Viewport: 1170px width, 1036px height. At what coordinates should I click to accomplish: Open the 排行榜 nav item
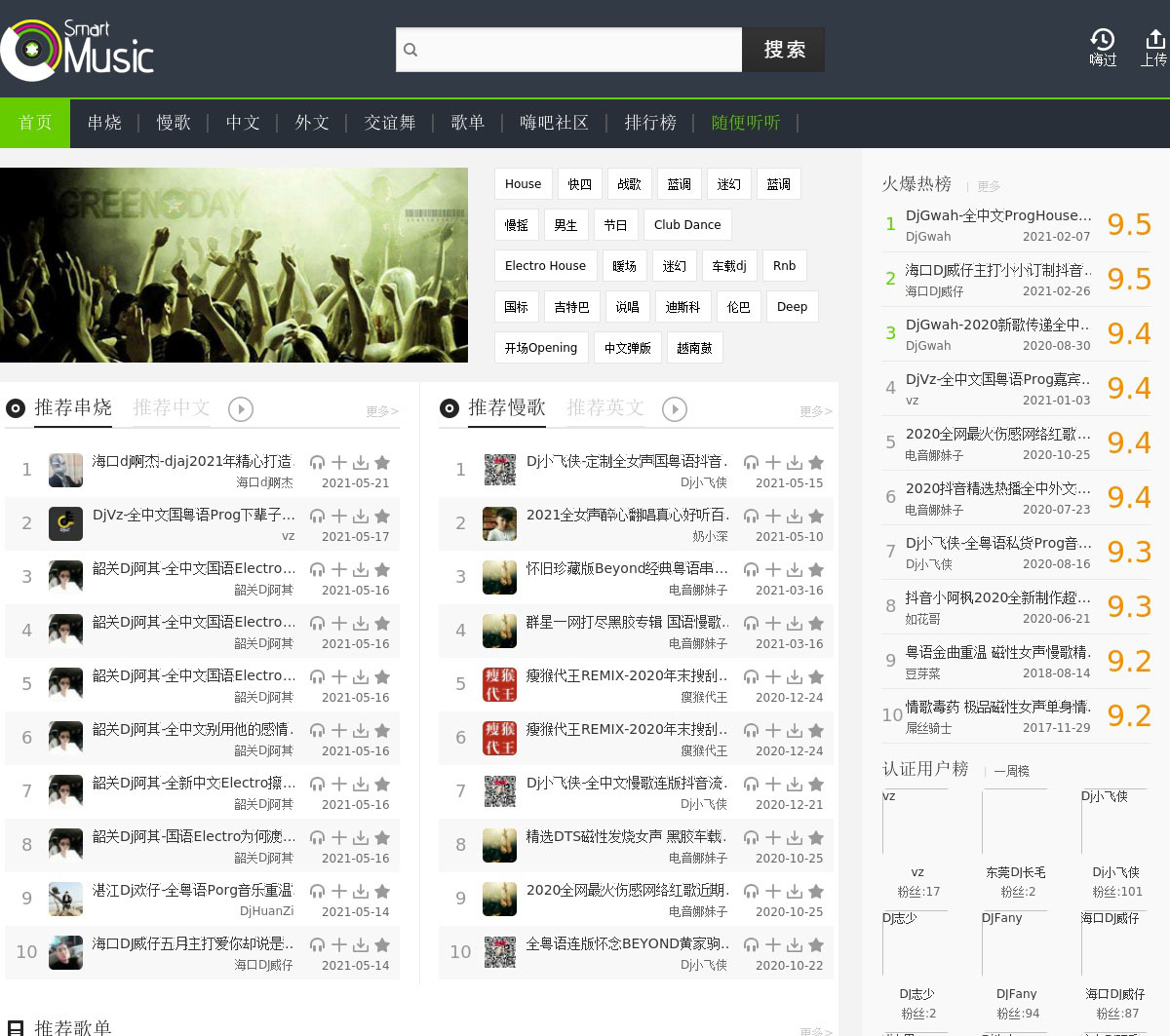coord(650,123)
